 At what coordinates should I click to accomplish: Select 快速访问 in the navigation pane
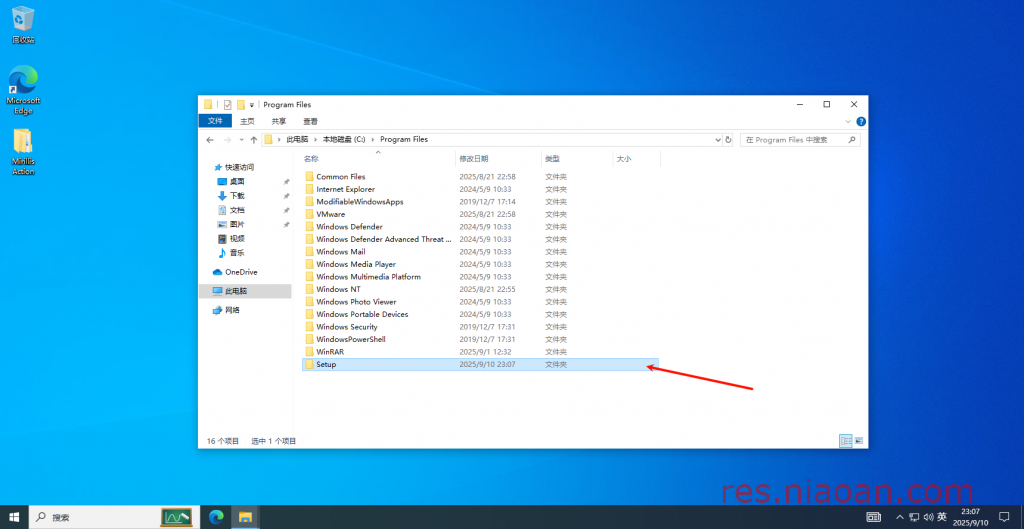234,167
